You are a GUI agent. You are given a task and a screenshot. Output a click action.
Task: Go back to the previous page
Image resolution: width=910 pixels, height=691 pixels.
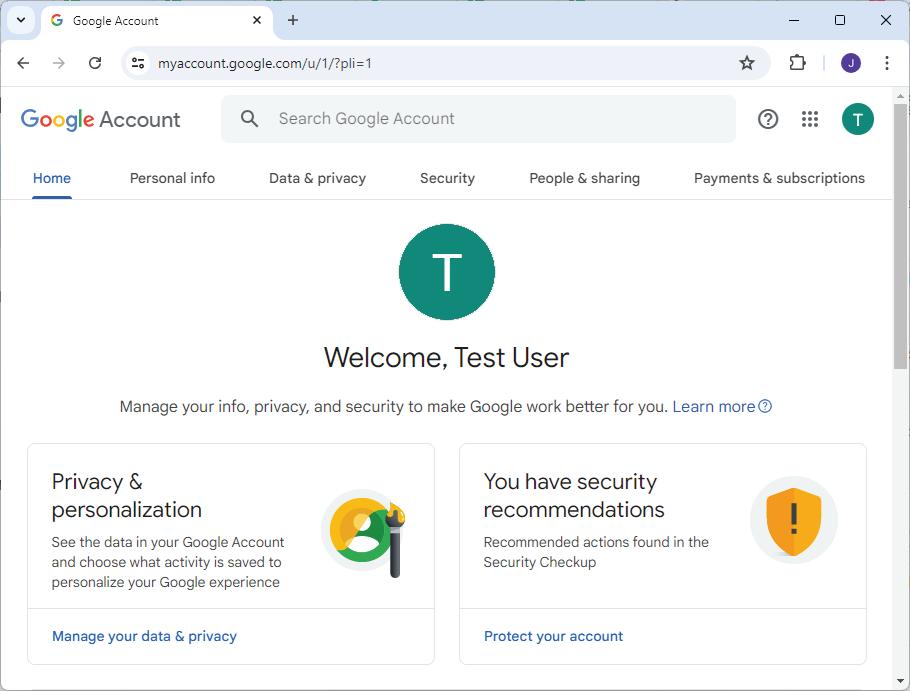click(x=23, y=63)
